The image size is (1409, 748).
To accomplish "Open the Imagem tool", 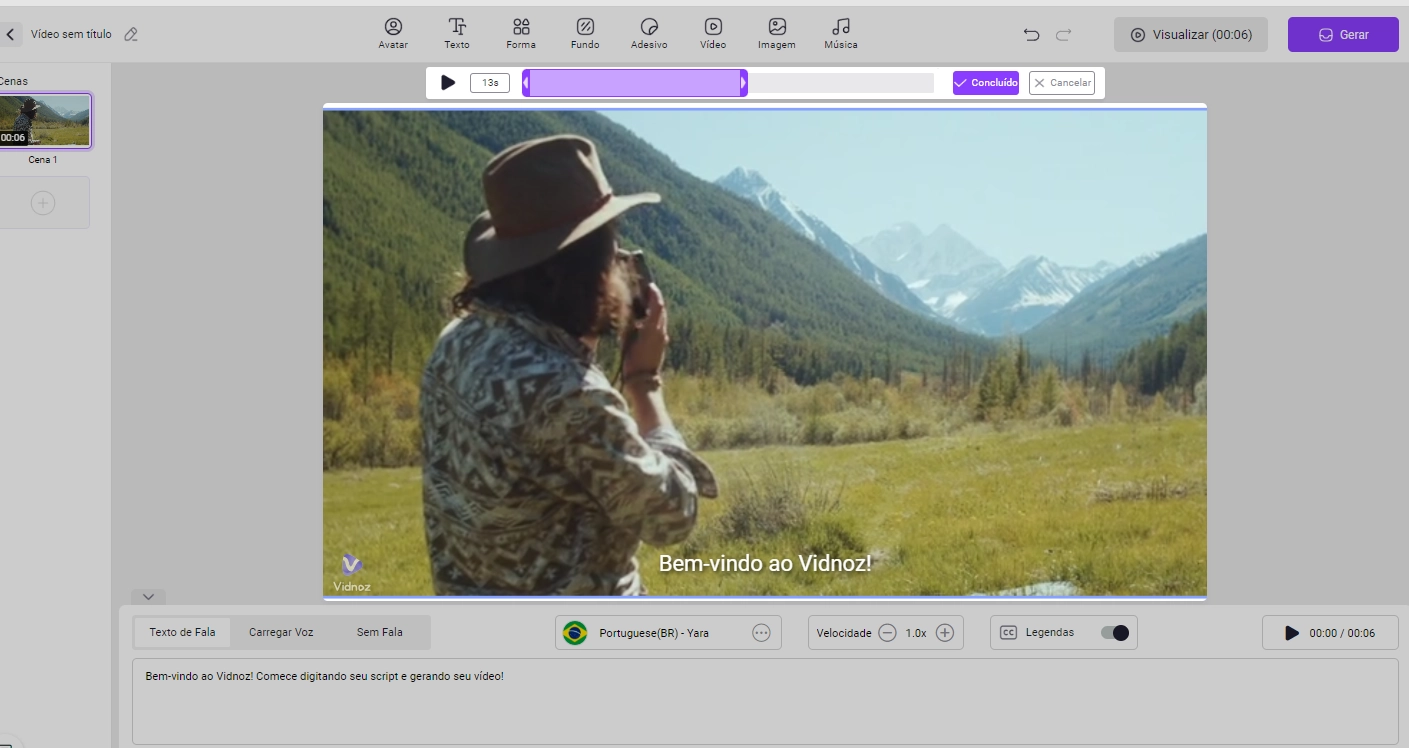I will coord(777,33).
